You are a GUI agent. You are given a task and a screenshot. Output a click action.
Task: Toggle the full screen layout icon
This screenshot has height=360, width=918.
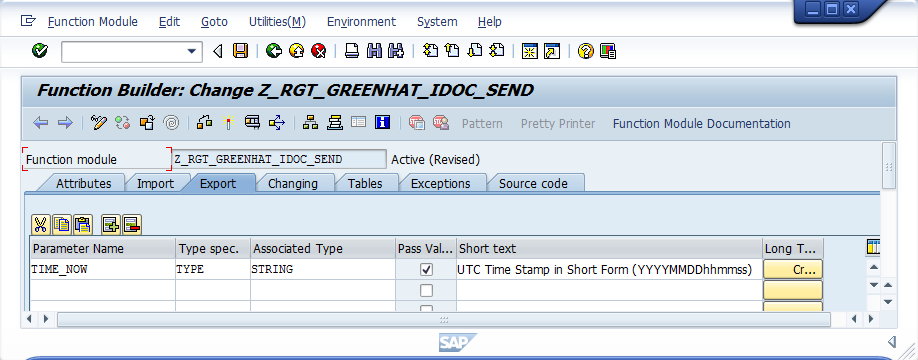(358, 122)
